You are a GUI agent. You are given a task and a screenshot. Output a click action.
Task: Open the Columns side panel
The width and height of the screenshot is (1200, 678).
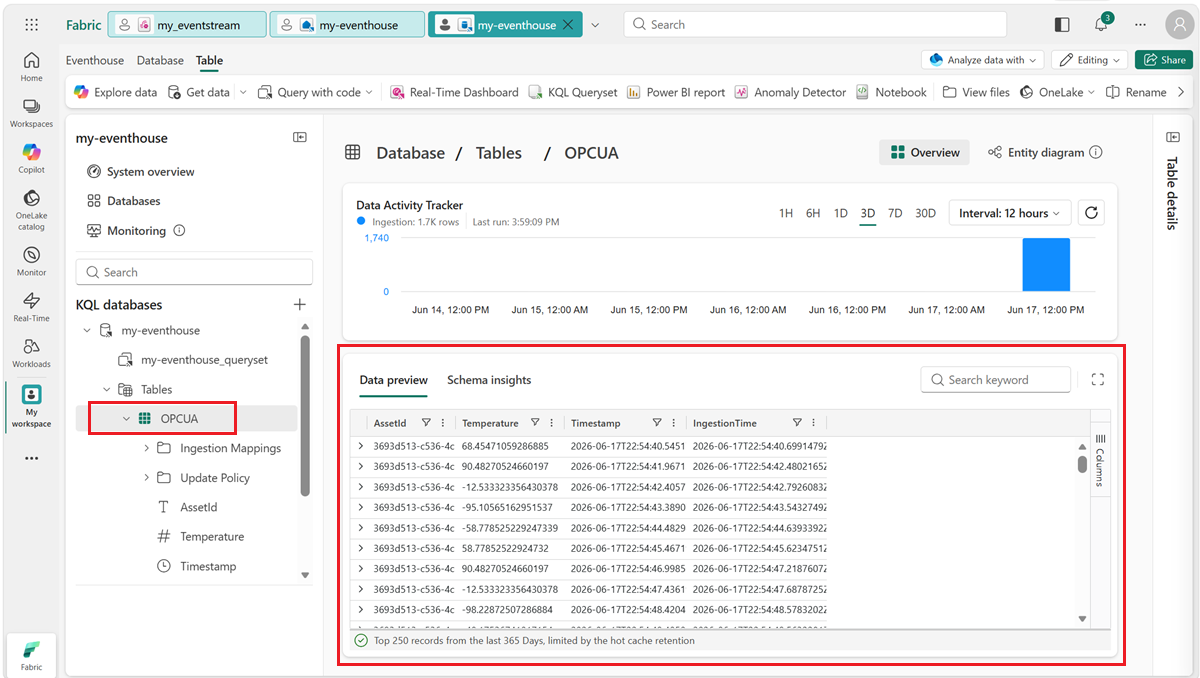coord(1099,460)
